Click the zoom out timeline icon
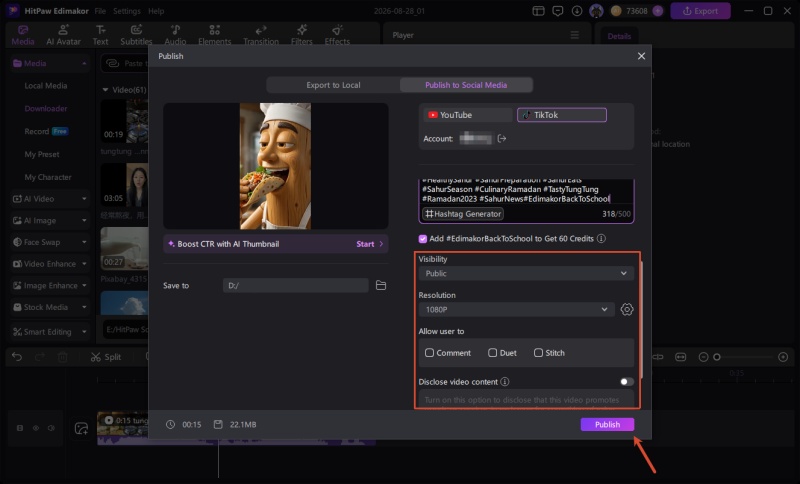 point(703,357)
